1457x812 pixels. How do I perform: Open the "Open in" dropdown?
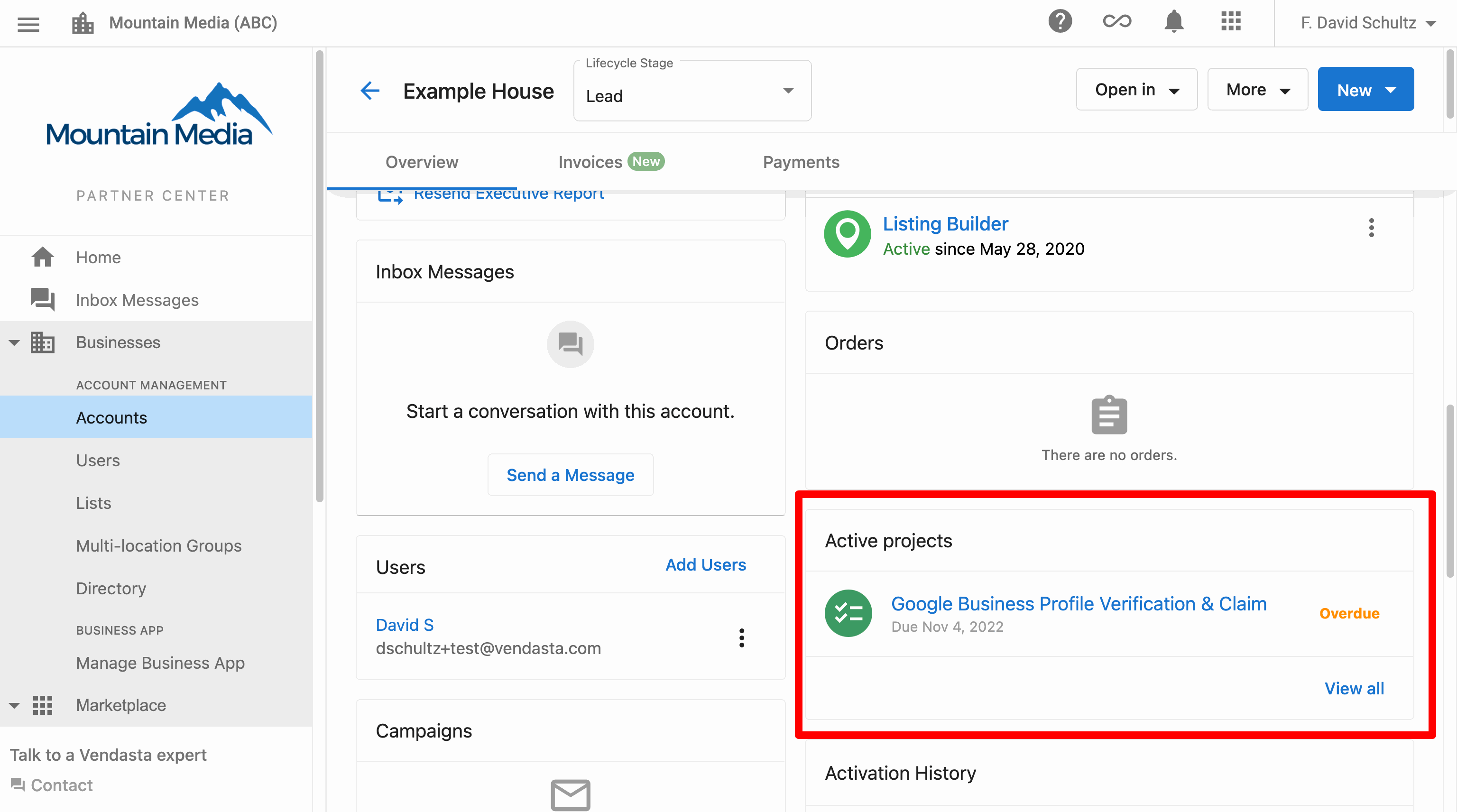point(1136,89)
